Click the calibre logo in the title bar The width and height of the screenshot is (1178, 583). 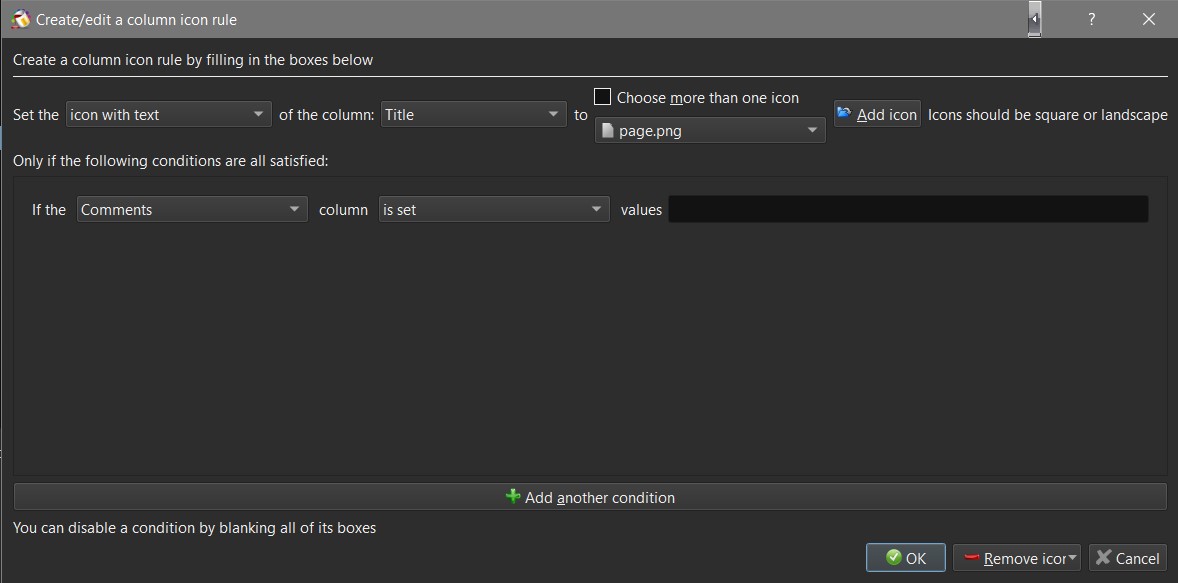coord(20,19)
